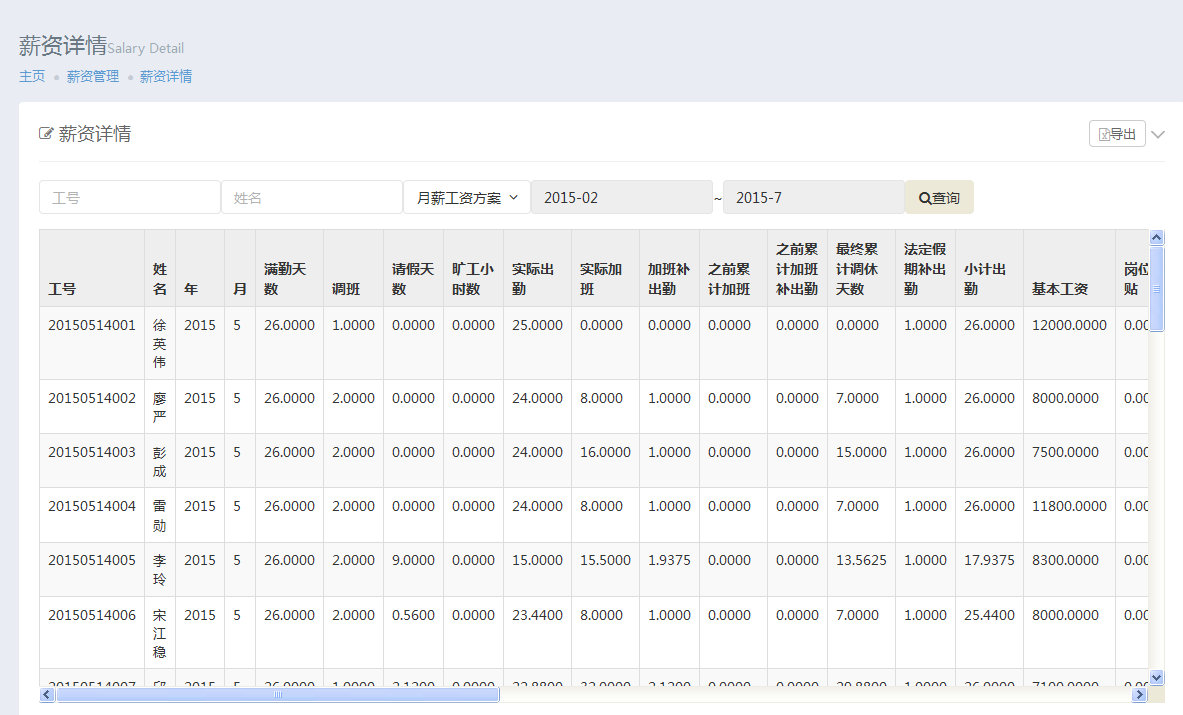
Task: Click actual attendance value 25.0000
Action: [537, 325]
